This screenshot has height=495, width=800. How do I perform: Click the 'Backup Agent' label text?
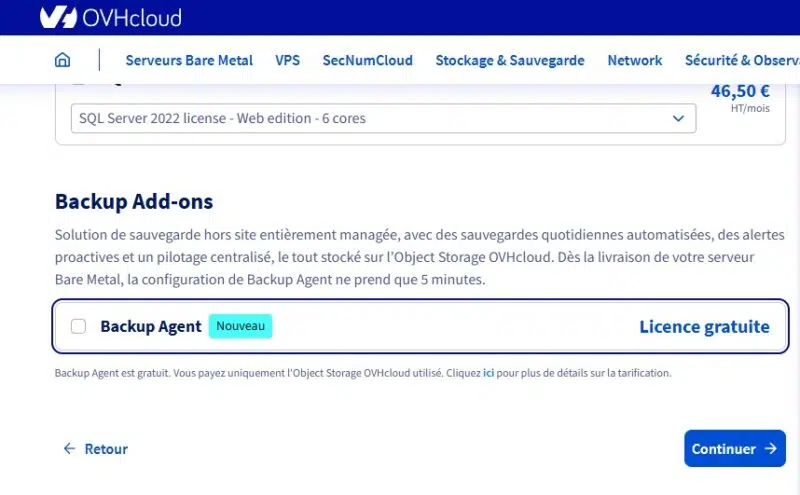(151, 327)
